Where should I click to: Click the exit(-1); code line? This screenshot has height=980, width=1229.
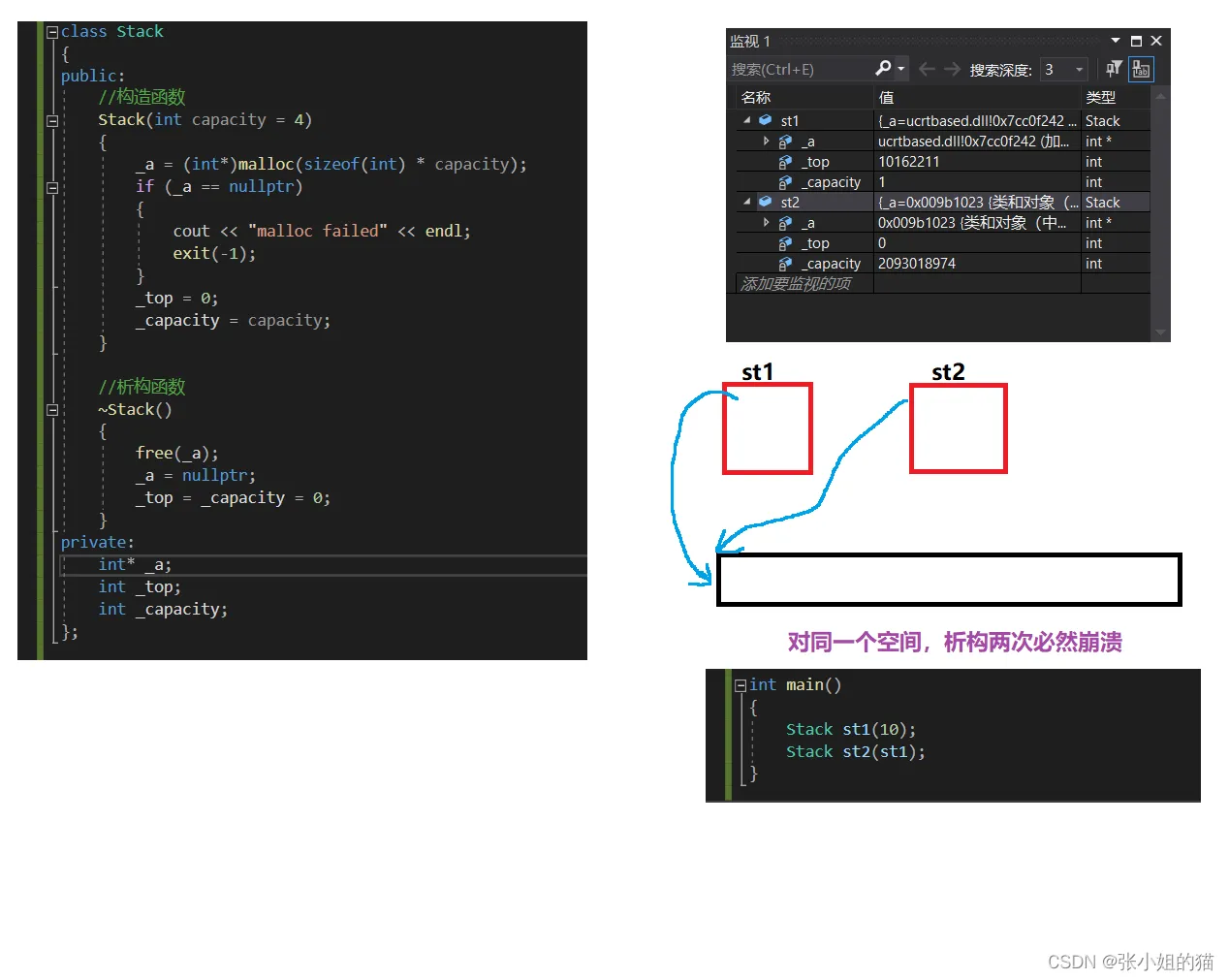coord(214,253)
